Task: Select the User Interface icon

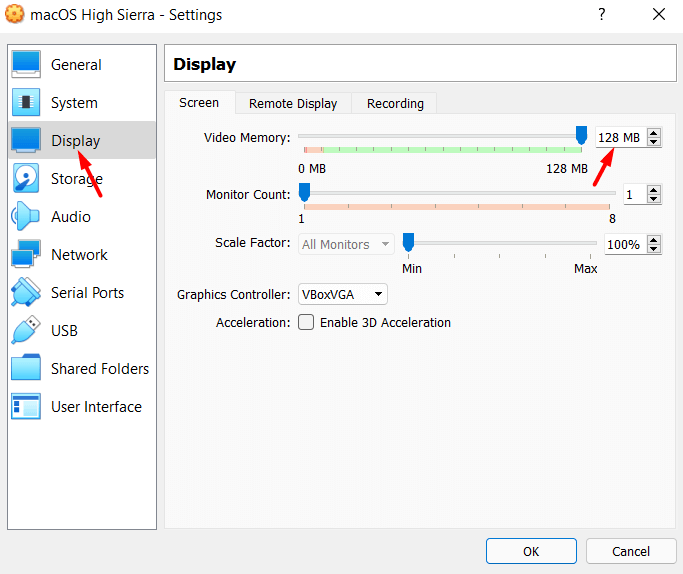Action: pyautogui.click(x=25, y=407)
